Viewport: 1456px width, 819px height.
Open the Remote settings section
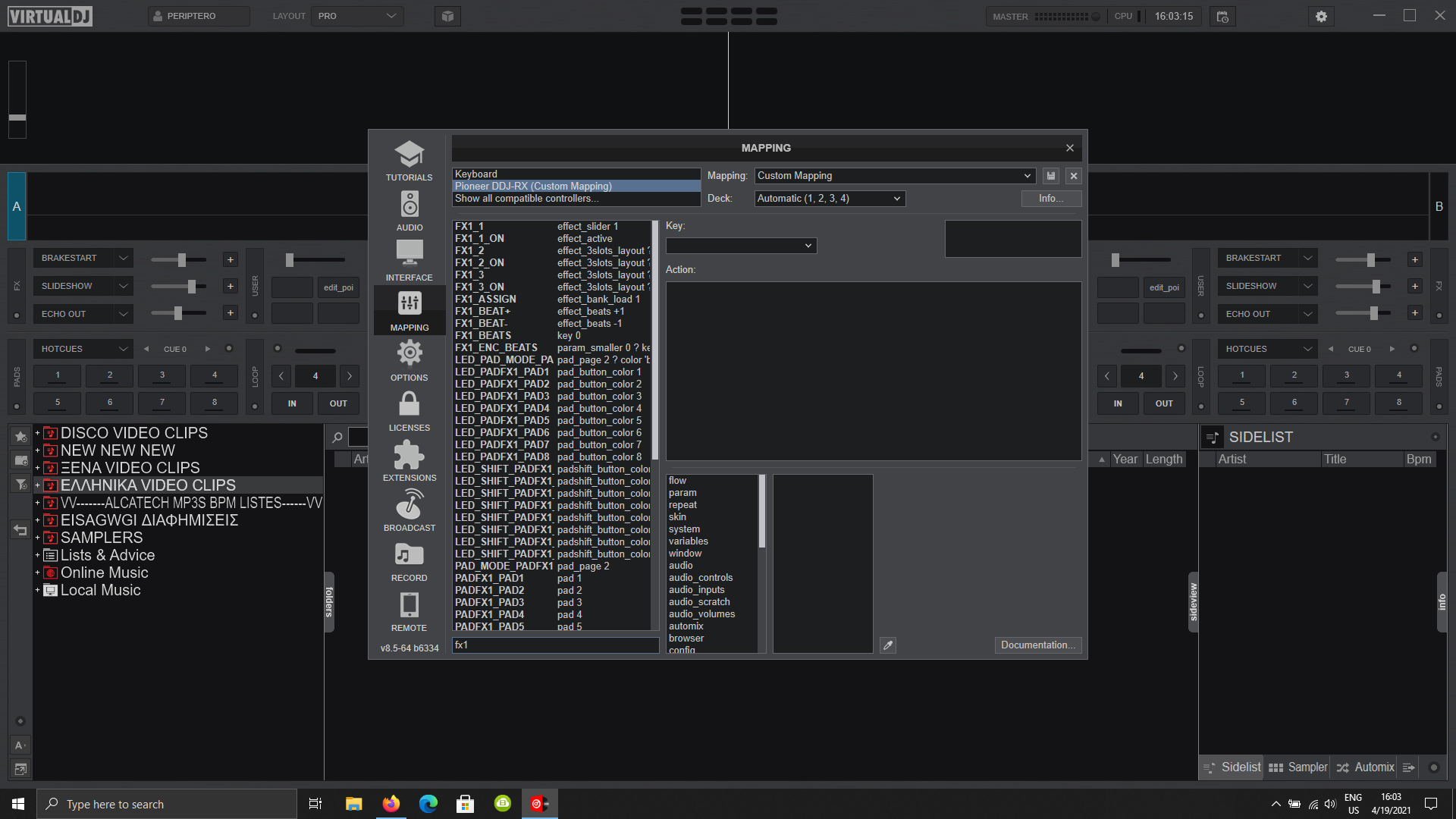tap(409, 611)
